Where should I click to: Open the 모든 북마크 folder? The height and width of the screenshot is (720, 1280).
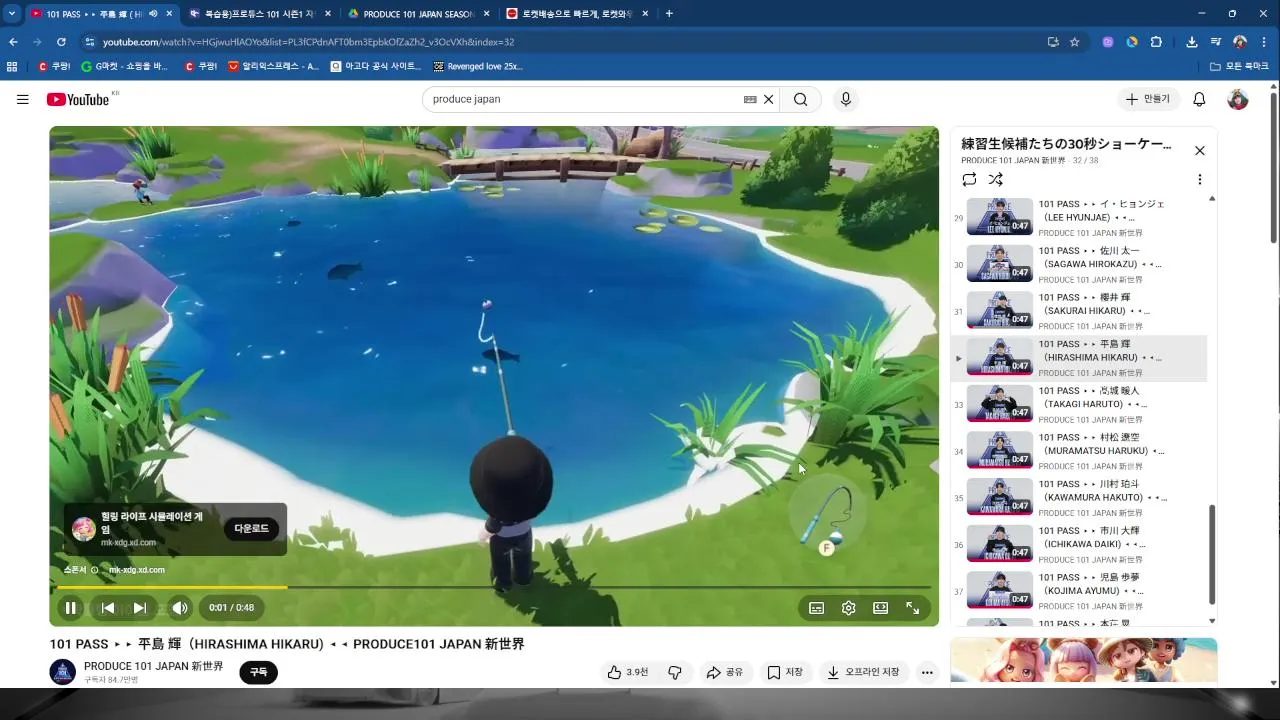point(1239,66)
